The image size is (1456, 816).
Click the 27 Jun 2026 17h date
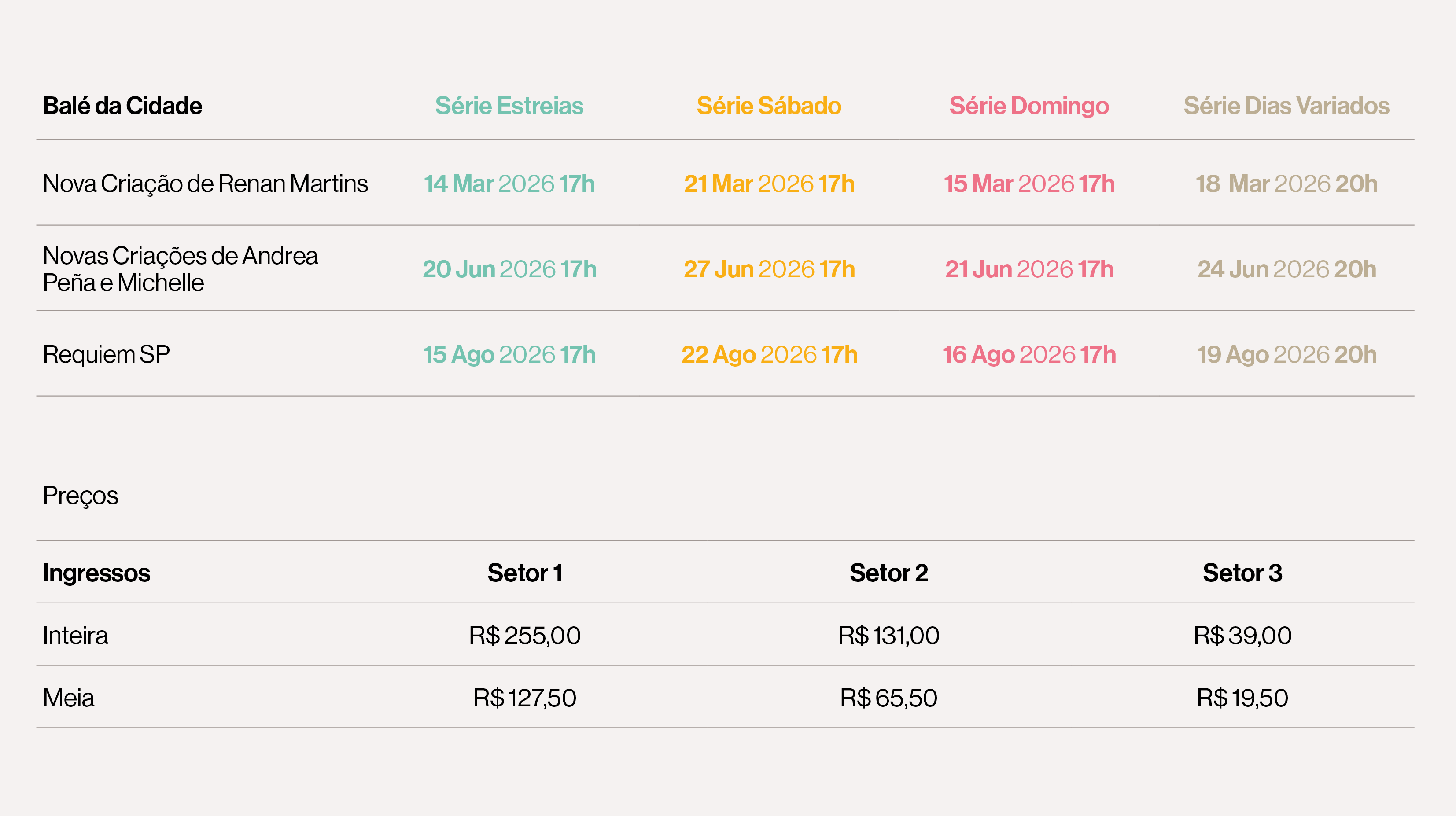[x=769, y=269]
